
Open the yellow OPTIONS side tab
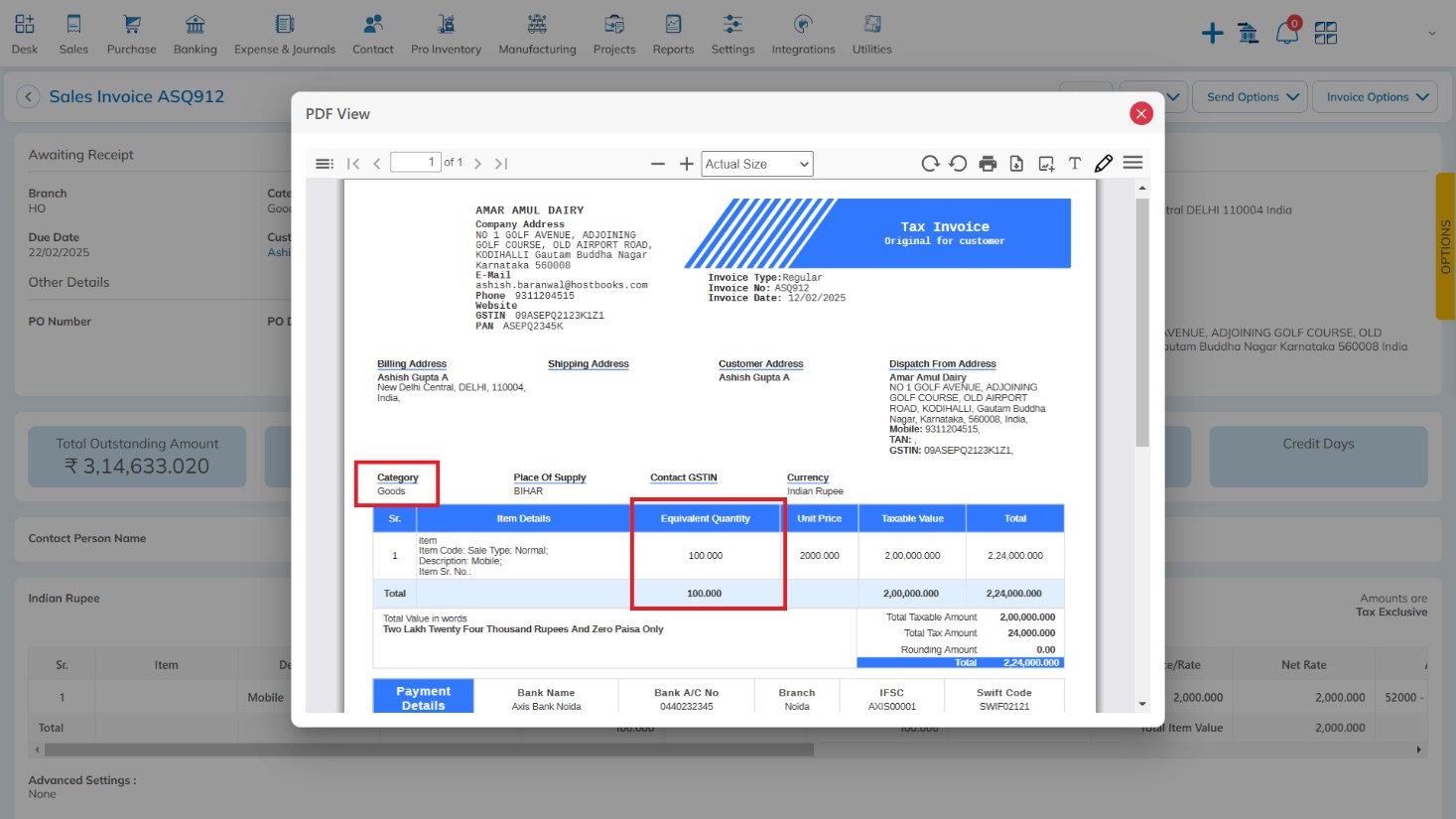[1445, 246]
